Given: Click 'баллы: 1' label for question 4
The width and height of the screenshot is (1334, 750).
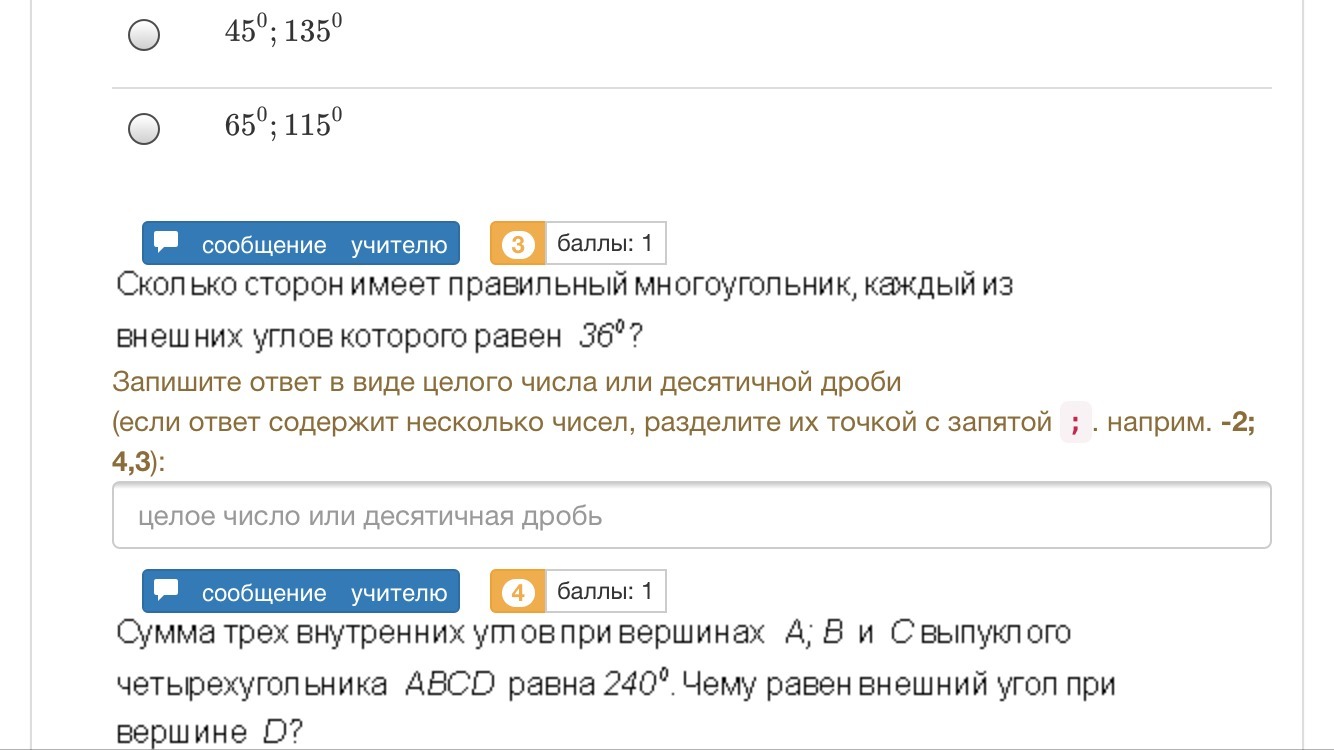Looking at the screenshot, I should [x=605, y=591].
